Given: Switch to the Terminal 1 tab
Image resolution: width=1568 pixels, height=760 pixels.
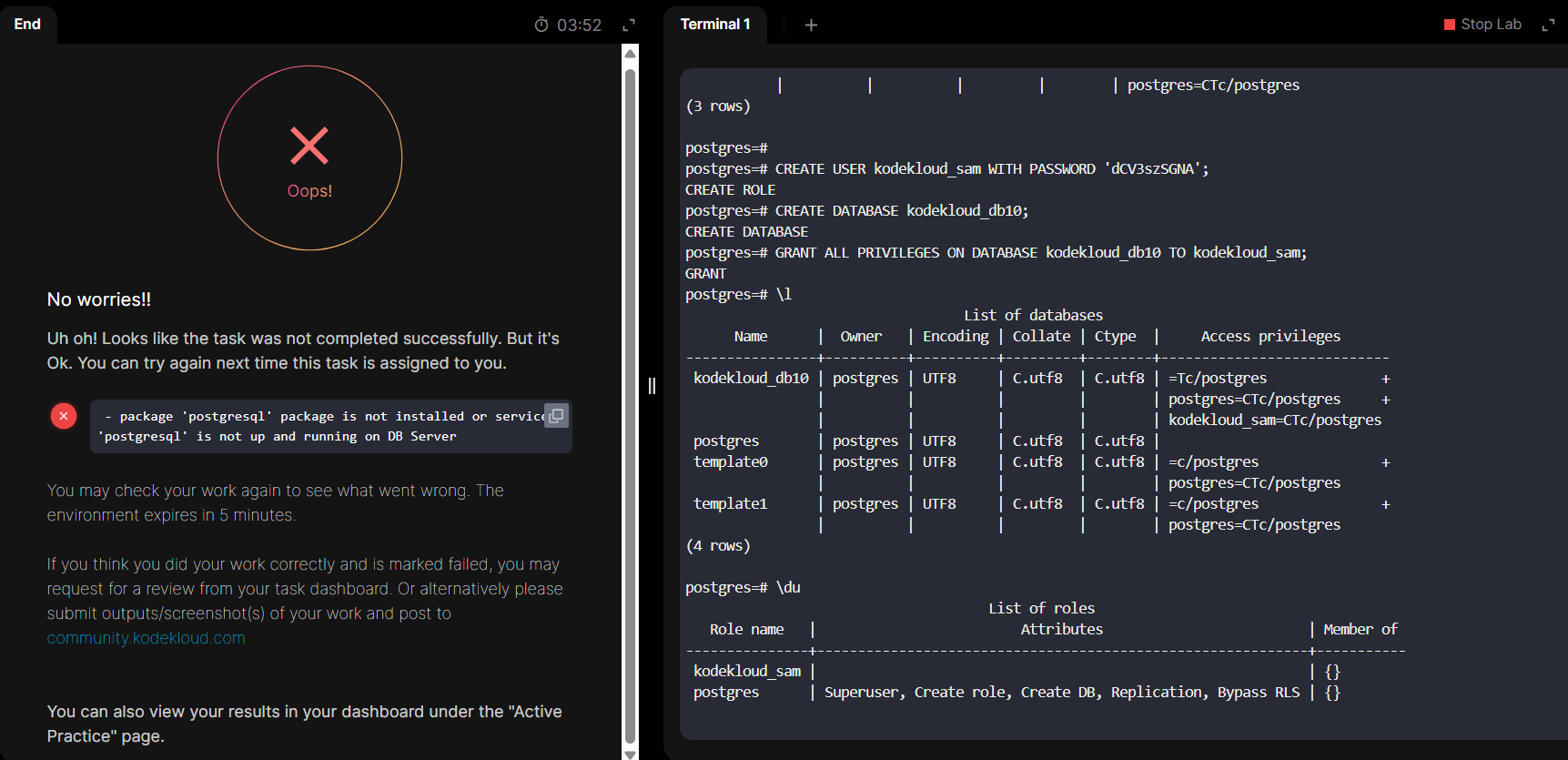Looking at the screenshot, I should click(715, 25).
